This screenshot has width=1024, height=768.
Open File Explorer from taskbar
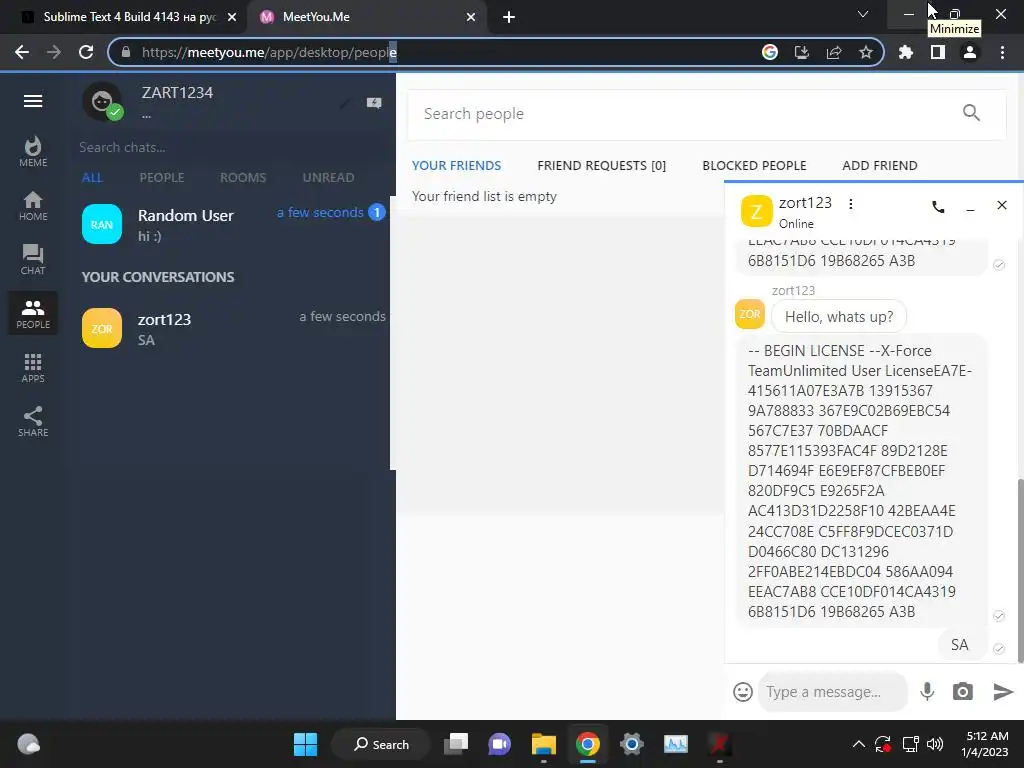(x=543, y=744)
